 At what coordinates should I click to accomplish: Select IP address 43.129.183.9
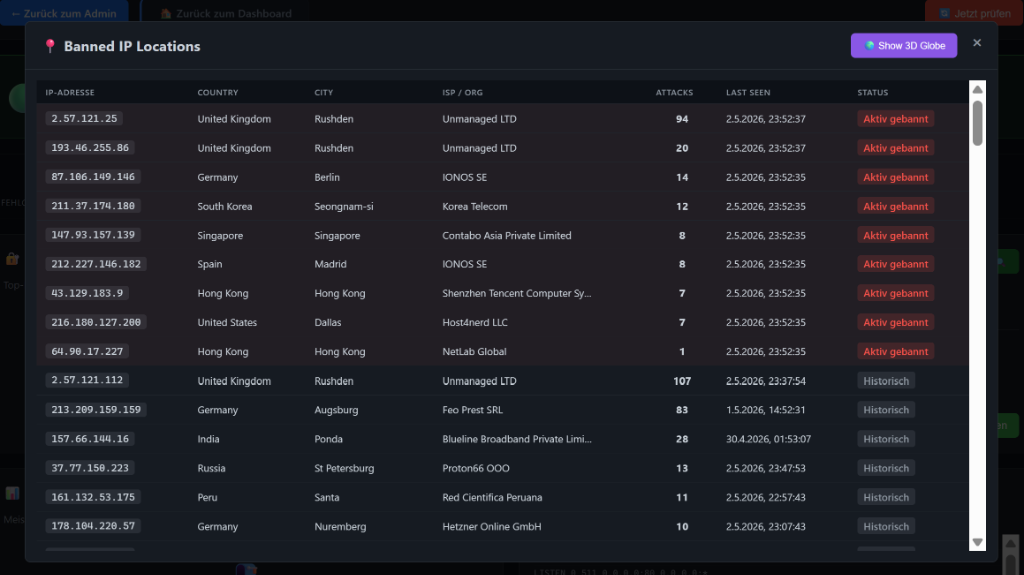(x=87, y=293)
